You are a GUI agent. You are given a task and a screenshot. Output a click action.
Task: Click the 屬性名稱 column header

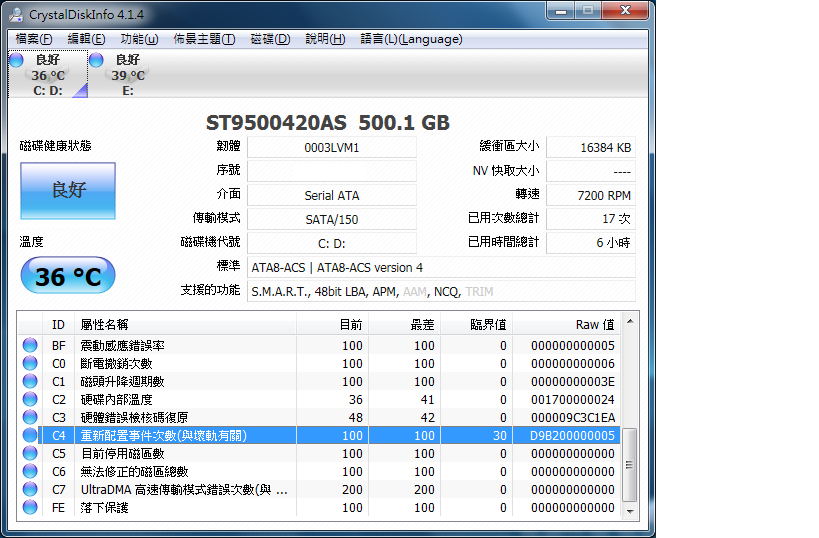(185, 324)
